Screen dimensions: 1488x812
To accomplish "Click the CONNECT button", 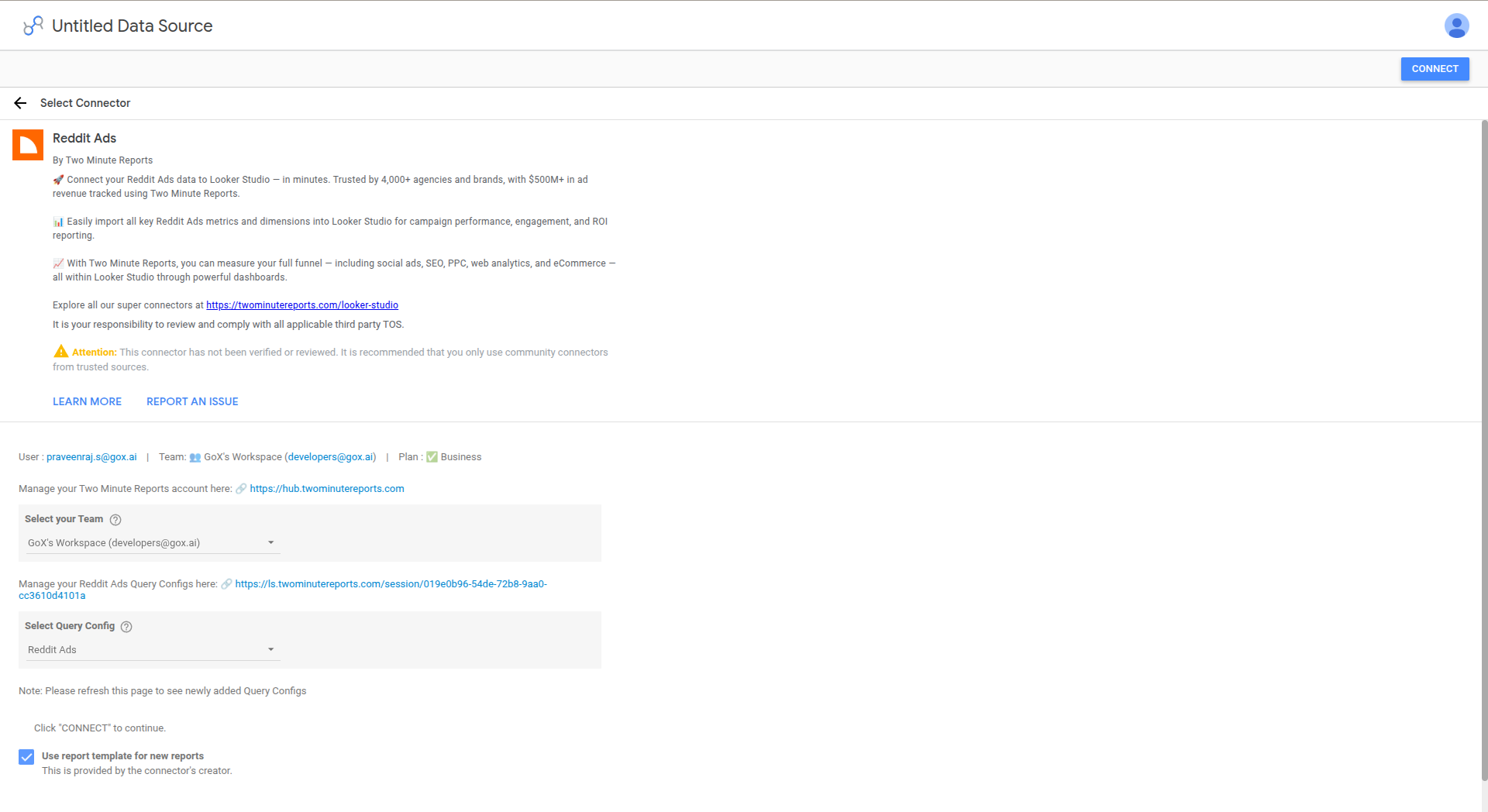I will pyautogui.click(x=1435, y=69).
